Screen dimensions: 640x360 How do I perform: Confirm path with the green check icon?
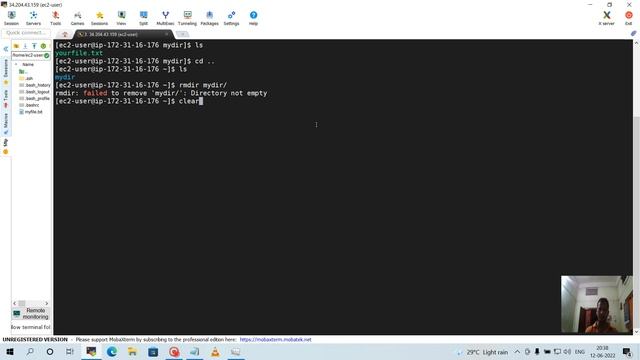click(x=47, y=55)
